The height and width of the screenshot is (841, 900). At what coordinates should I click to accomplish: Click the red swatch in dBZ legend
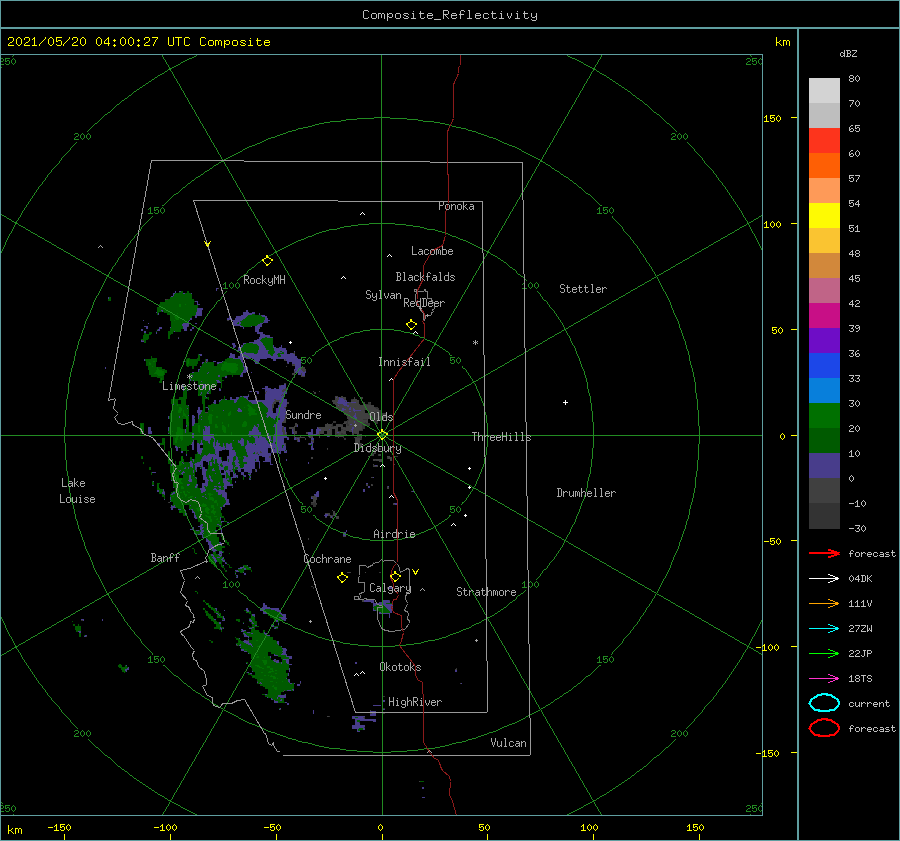pos(824,140)
